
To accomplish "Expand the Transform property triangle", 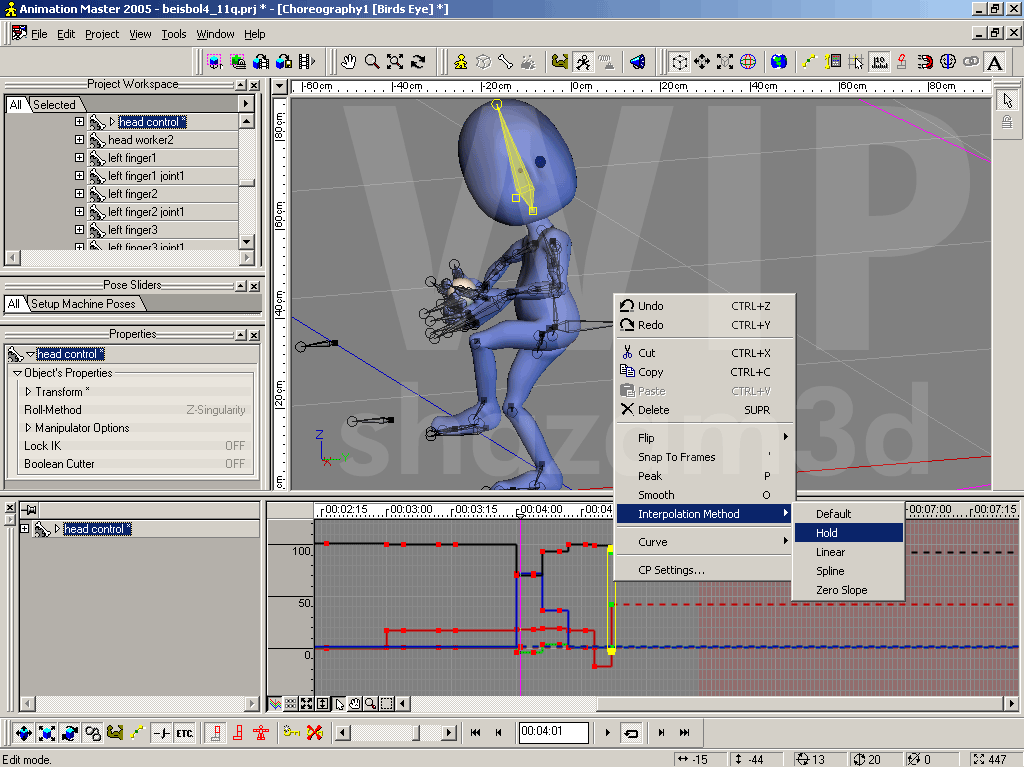I will tap(28, 392).
